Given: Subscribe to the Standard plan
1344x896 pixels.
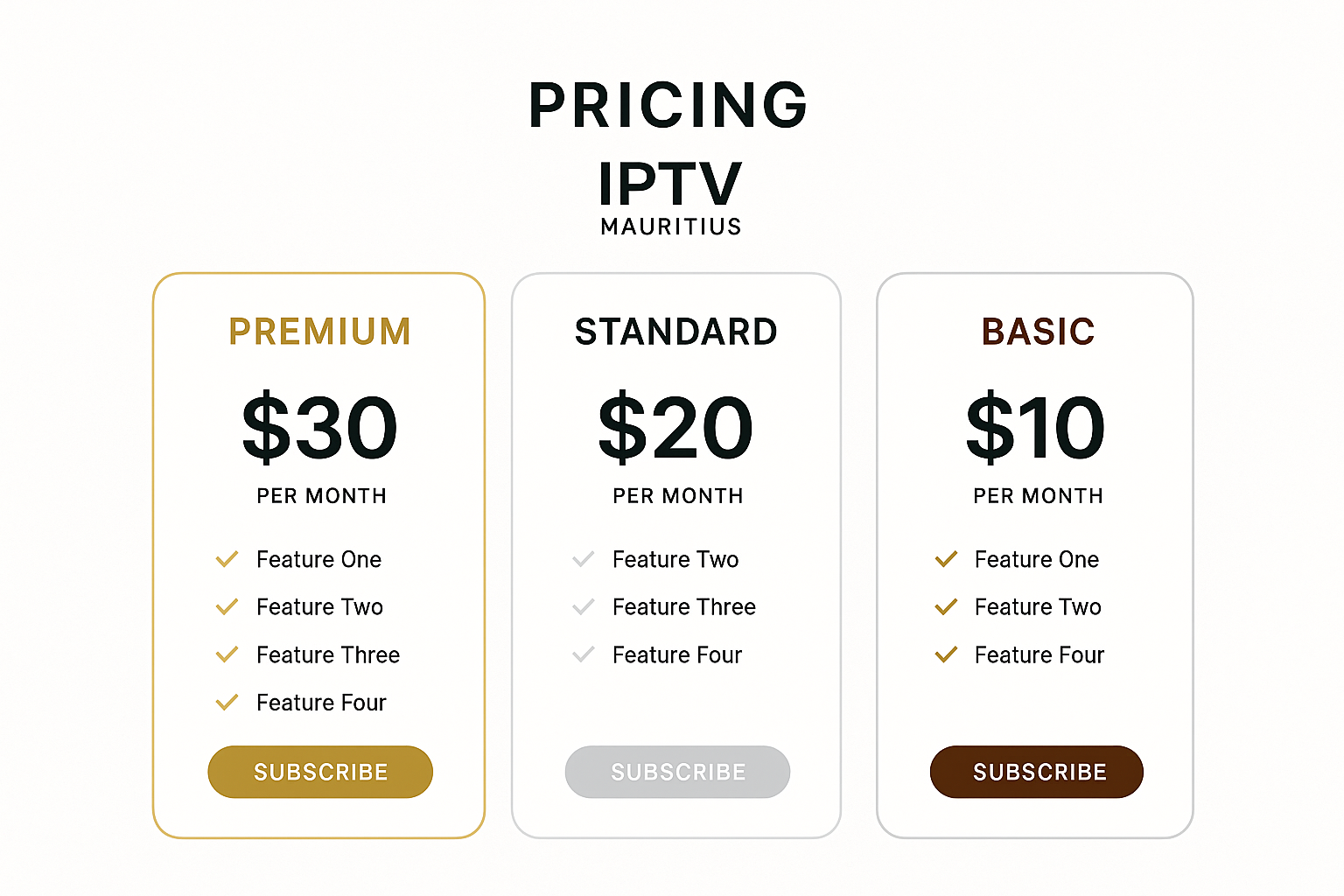Looking at the screenshot, I should (677, 772).
